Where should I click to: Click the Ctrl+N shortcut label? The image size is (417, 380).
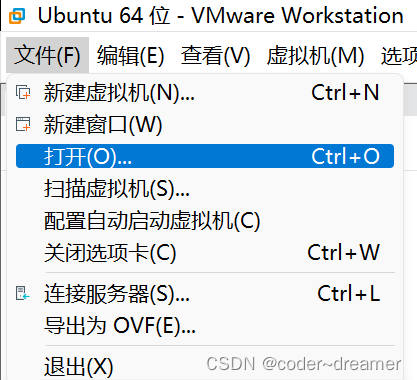click(x=345, y=92)
